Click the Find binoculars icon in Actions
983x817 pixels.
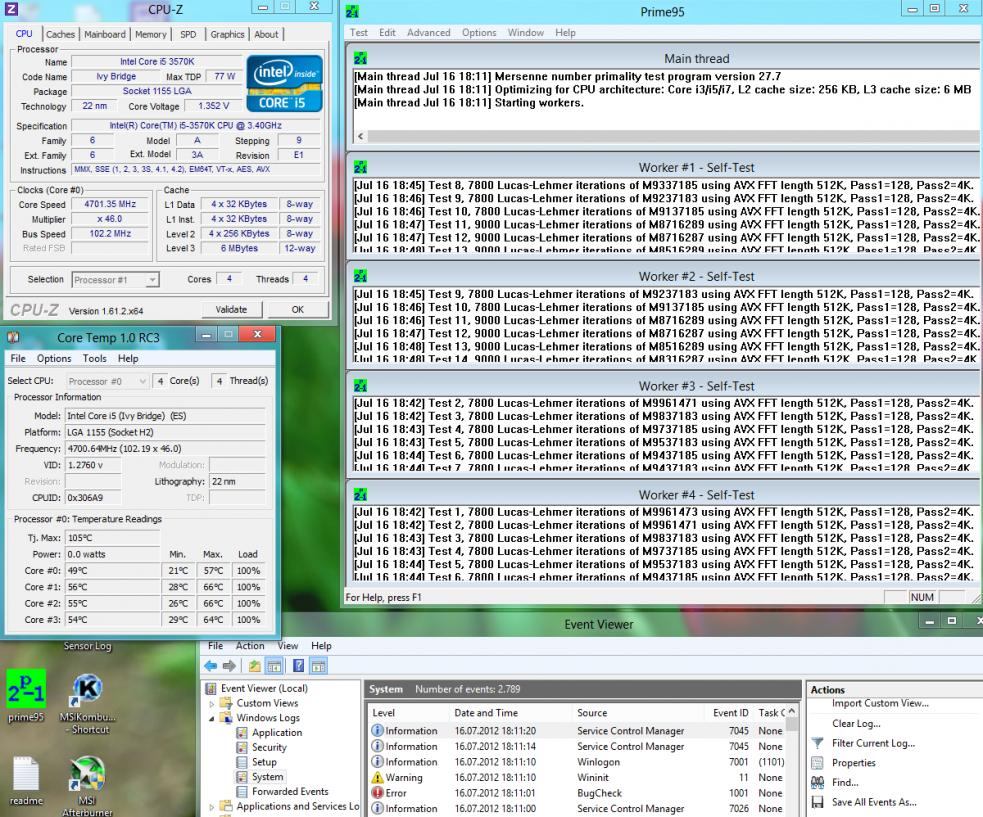(x=817, y=782)
